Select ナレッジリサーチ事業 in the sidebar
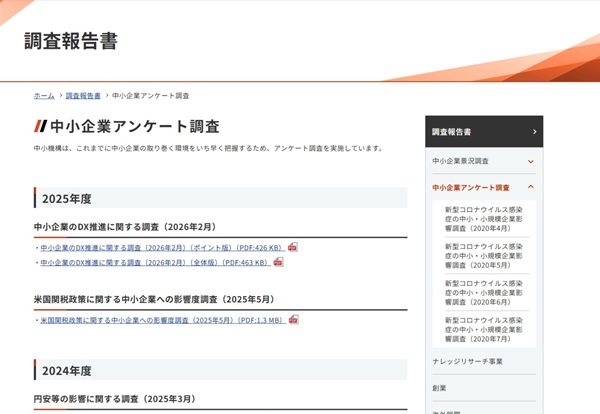Viewport: 600px width, 414px height. tap(468, 361)
